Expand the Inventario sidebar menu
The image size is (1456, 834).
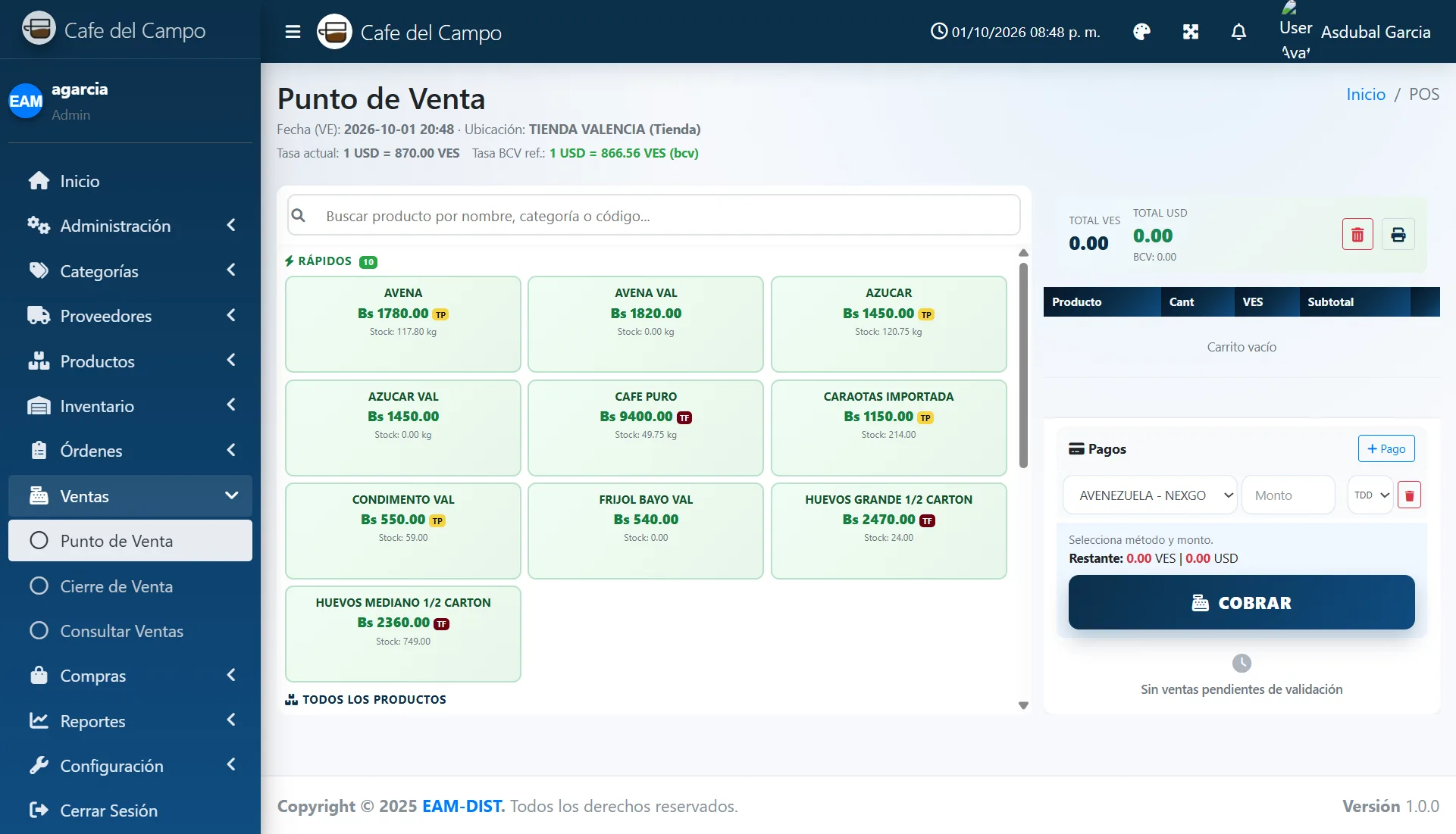coord(130,406)
